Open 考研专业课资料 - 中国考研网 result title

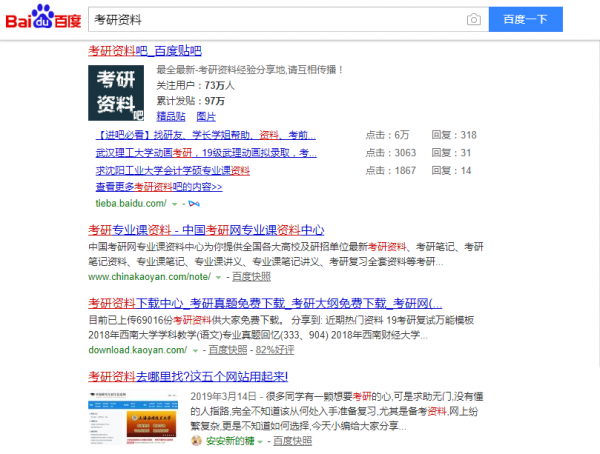click(206, 230)
